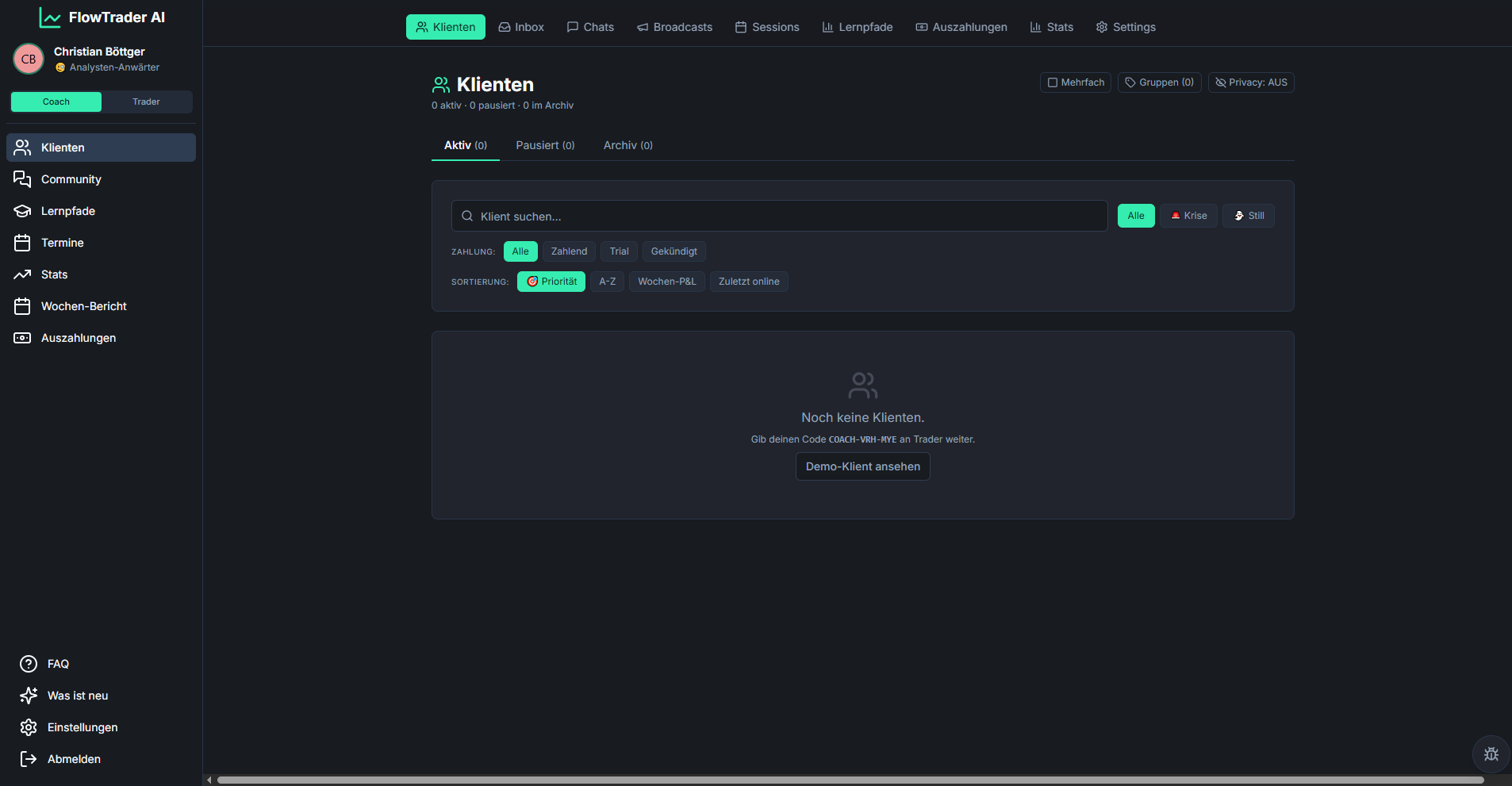Click the search magnifier icon in Klient suchen

[x=467, y=216]
